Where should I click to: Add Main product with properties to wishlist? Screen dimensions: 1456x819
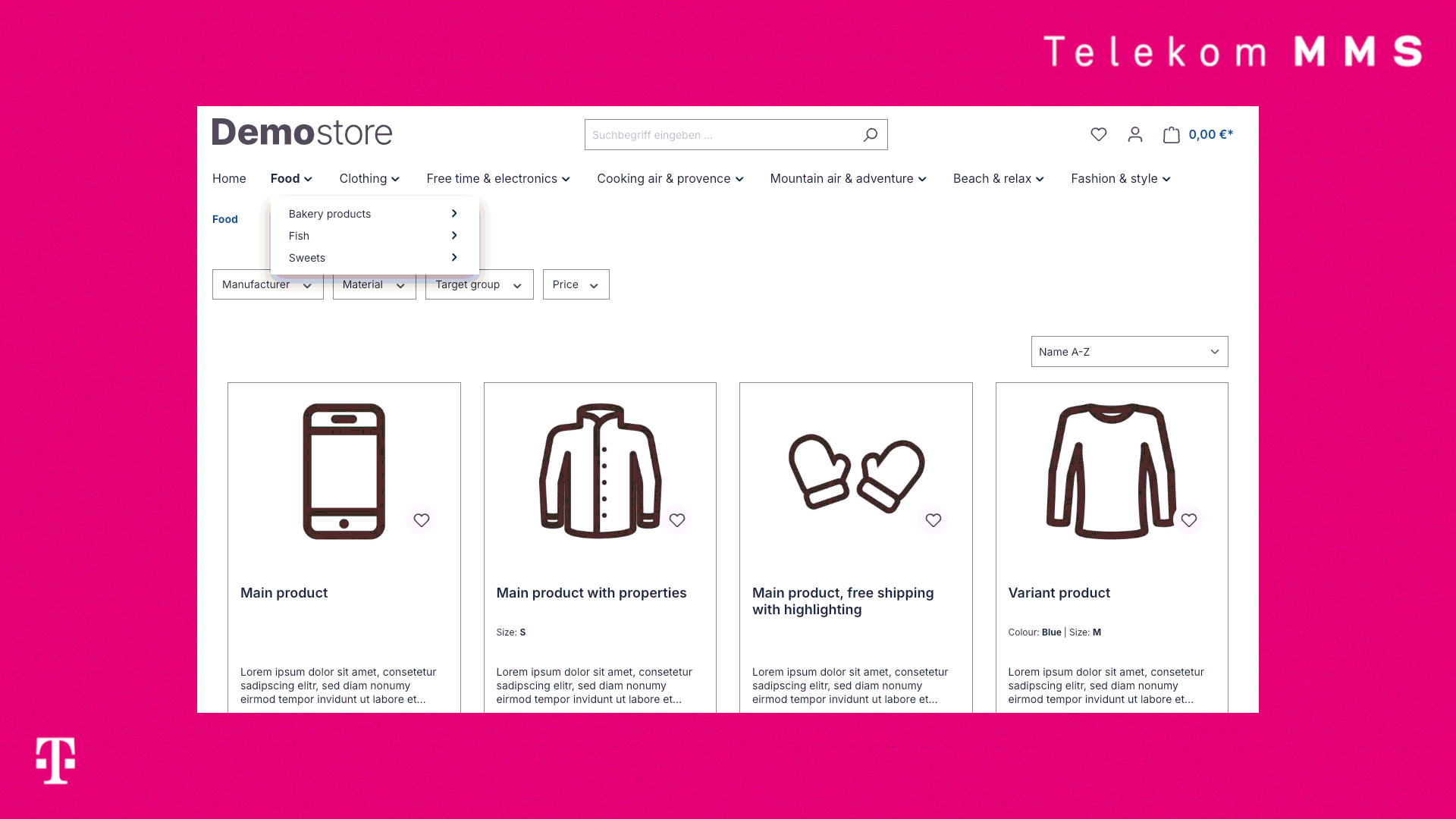pyautogui.click(x=677, y=520)
